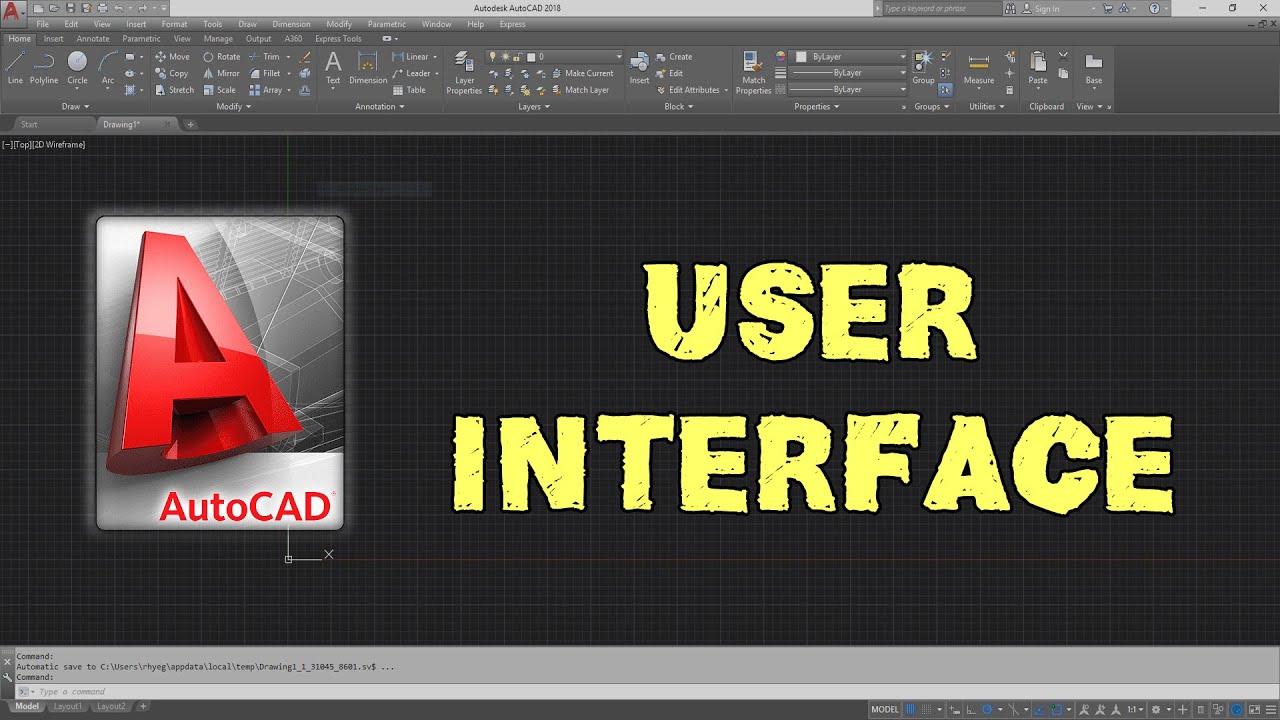The image size is (1280, 720).
Task: Open the Express Tools ribbon tab
Action: (338, 39)
